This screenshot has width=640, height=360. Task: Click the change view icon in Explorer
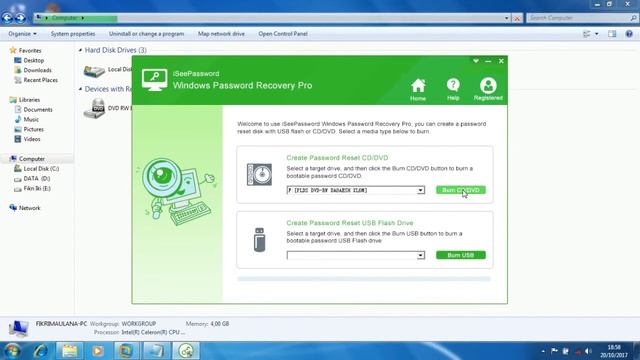[587, 34]
